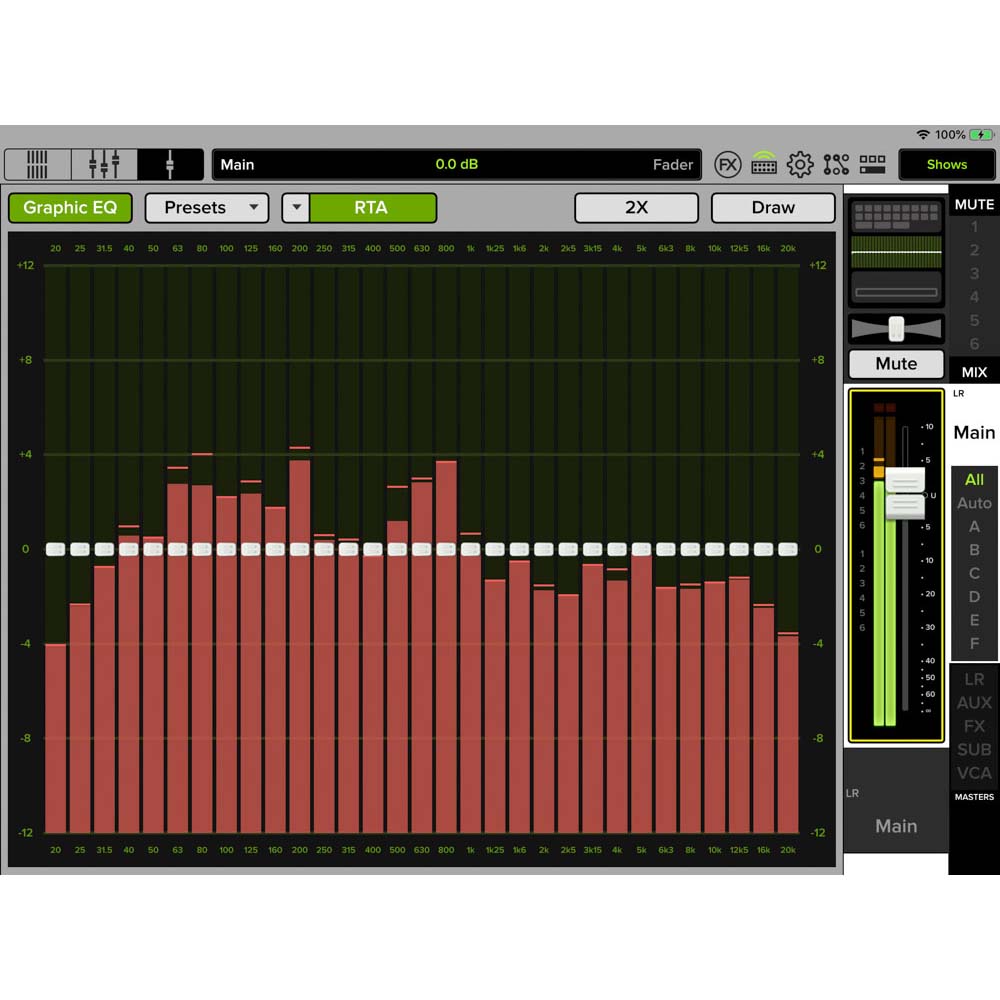Image resolution: width=1000 pixels, height=1000 pixels.
Task: Click the devices grid icon in toolbar
Action: pos(872,164)
